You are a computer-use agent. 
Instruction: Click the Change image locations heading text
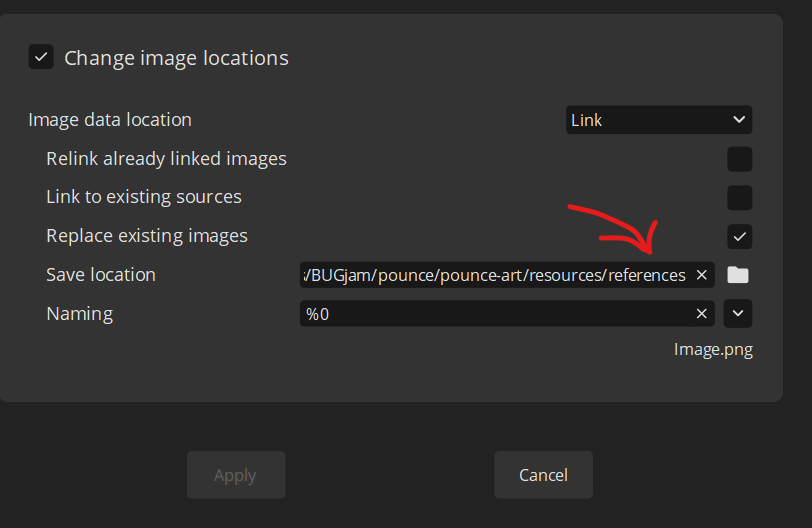tap(176, 58)
